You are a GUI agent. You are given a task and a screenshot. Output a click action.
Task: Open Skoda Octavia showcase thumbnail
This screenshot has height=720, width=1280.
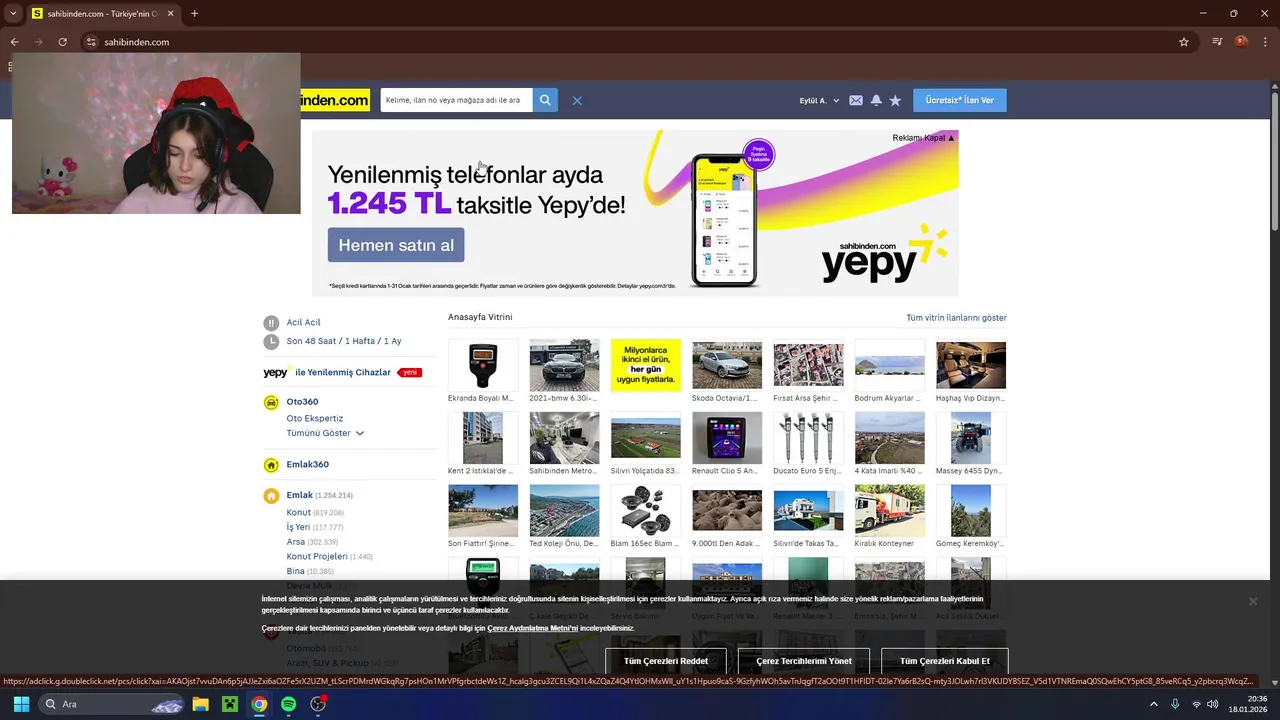727,364
